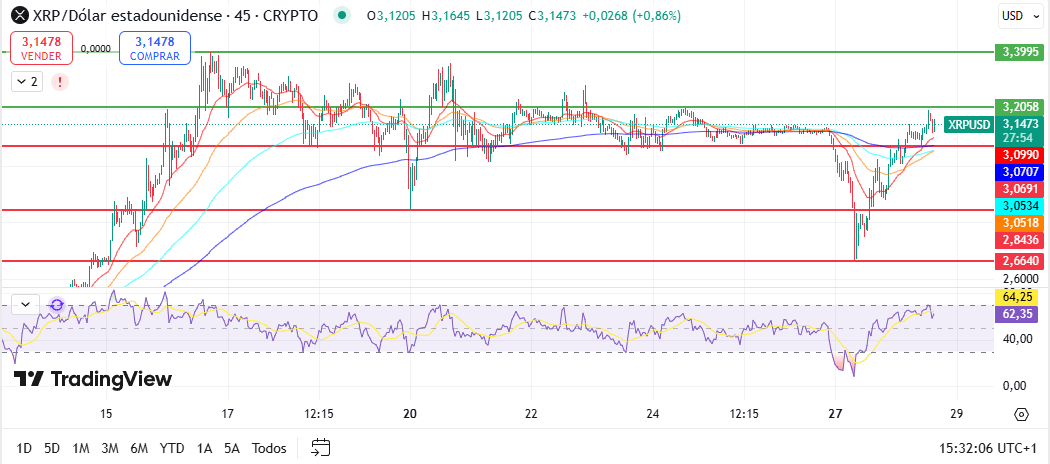Click the 2,6000 price scale label
1050x464 pixels.
[x=1021, y=278]
